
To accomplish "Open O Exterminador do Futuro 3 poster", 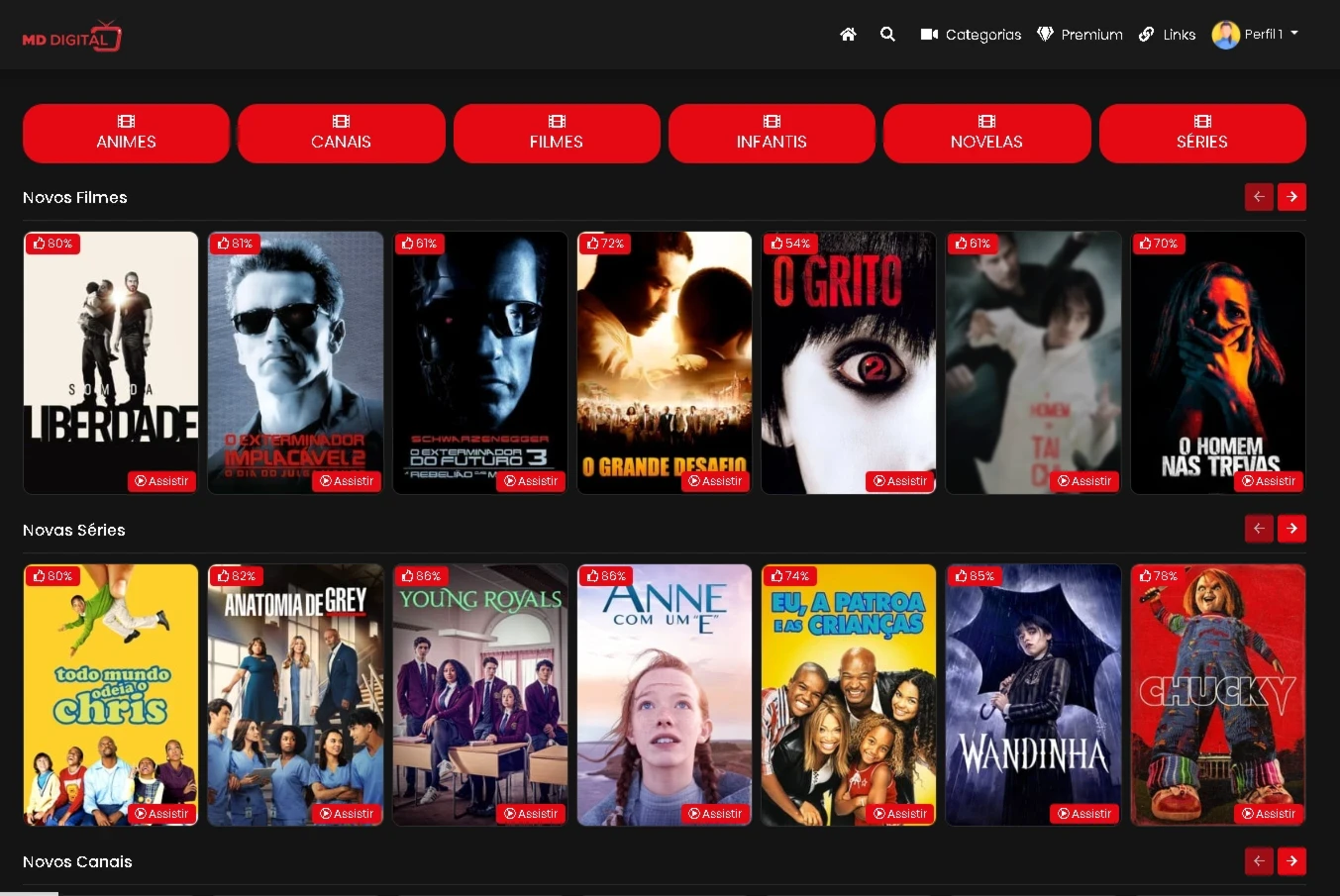I will pyautogui.click(x=480, y=362).
